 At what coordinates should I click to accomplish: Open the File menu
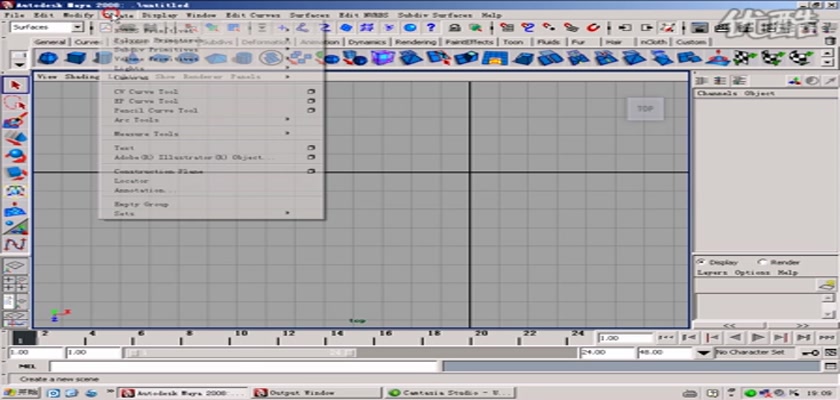tap(14, 15)
